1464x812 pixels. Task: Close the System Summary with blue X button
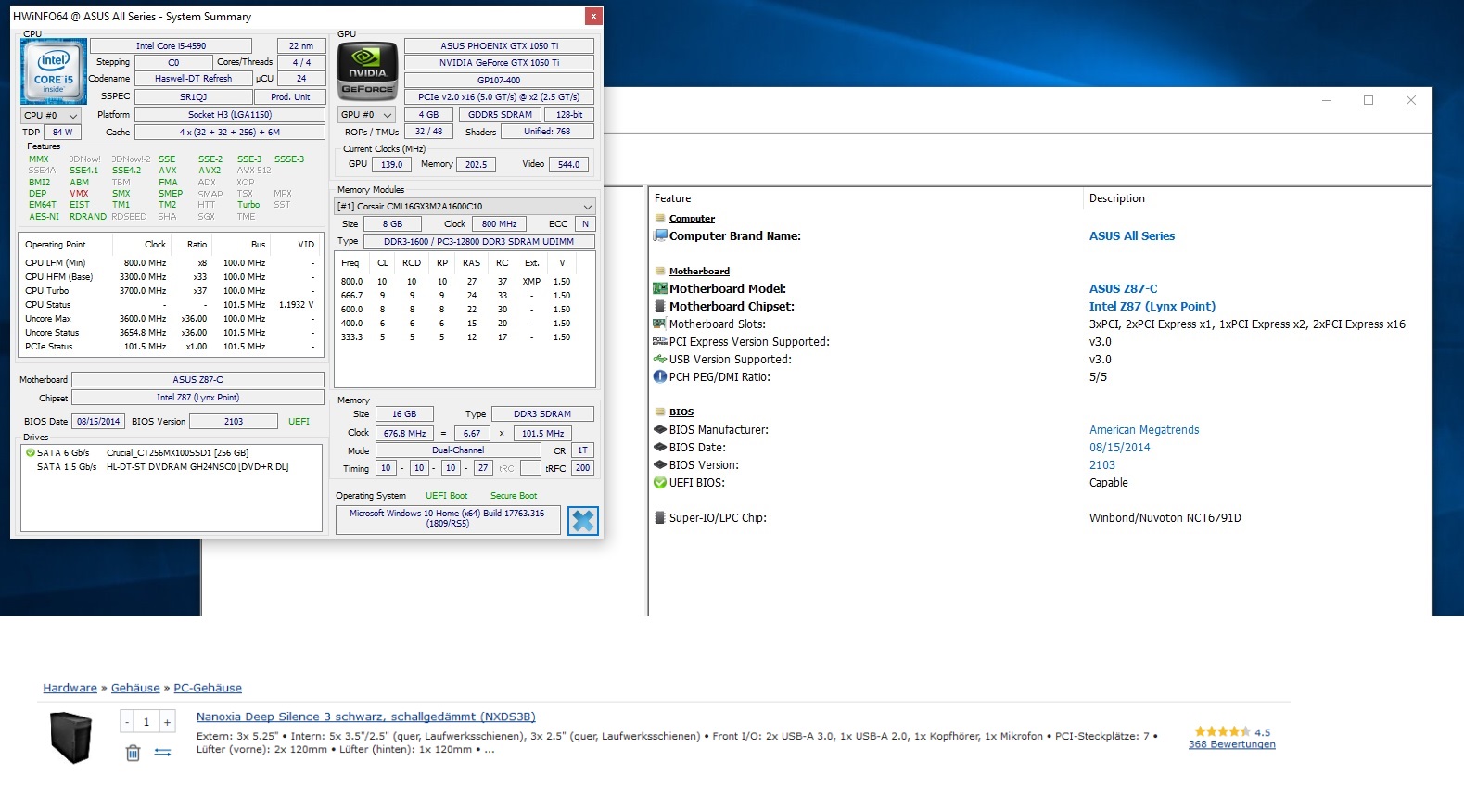coord(583,521)
